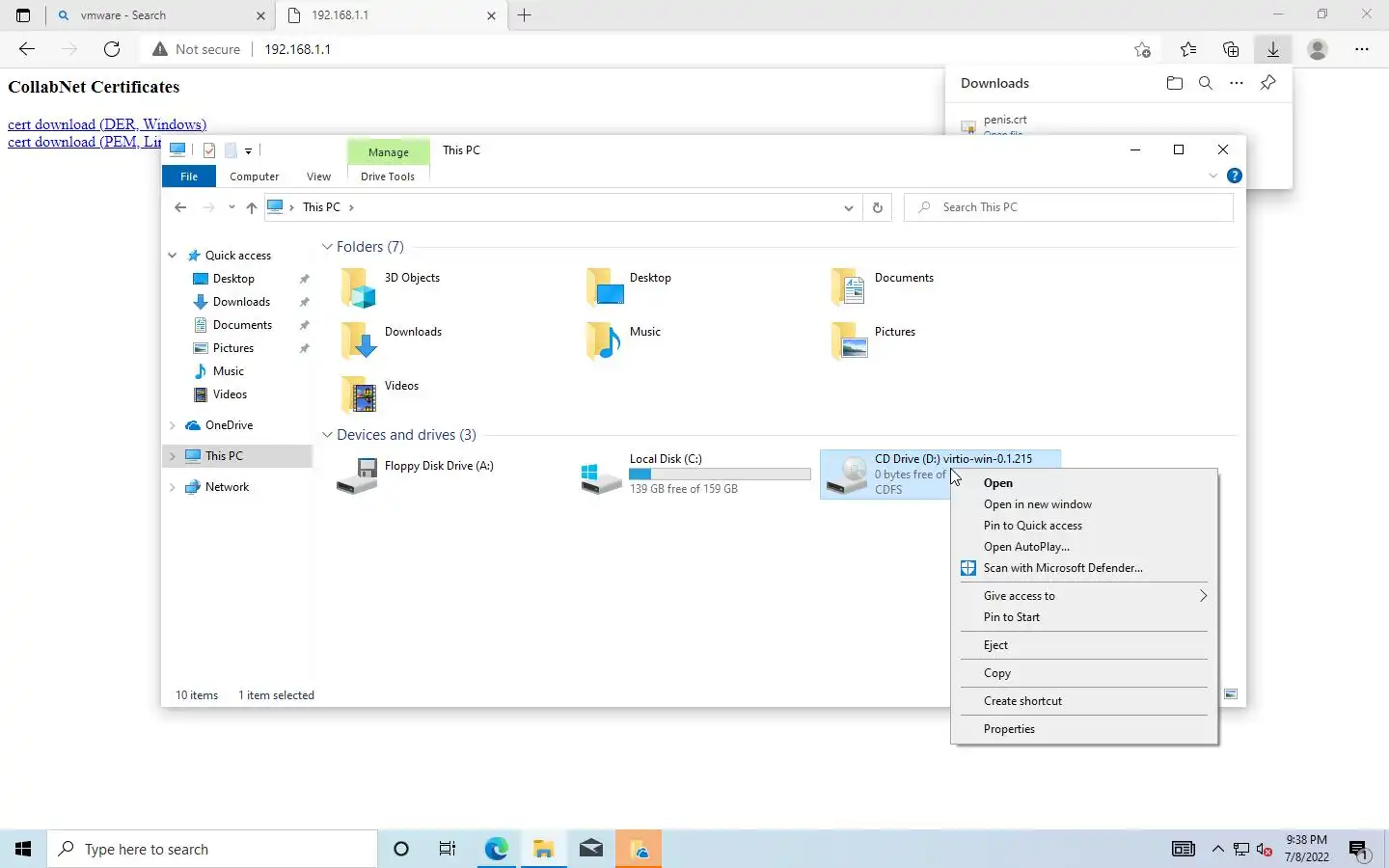Switch to large icons view in status bar

[1231, 694]
